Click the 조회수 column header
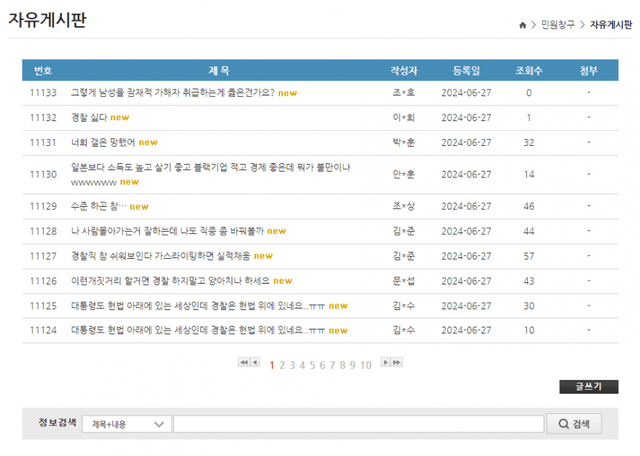The image size is (640, 456). 528,71
